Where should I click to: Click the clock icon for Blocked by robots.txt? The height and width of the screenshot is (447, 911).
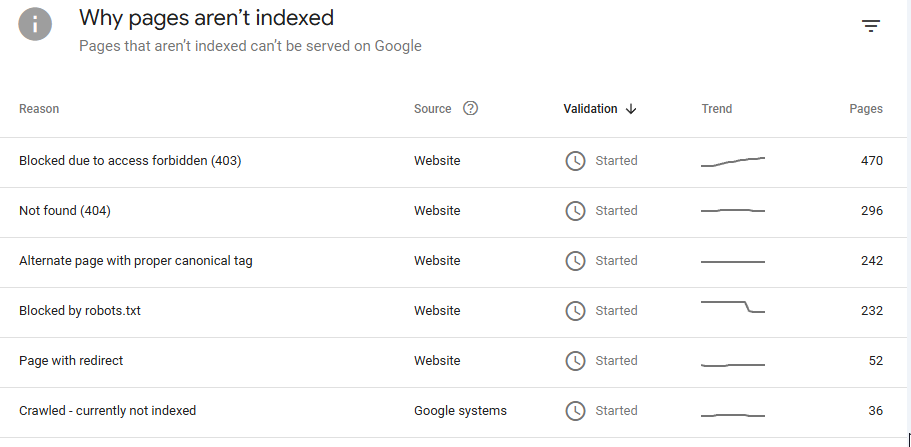575,311
